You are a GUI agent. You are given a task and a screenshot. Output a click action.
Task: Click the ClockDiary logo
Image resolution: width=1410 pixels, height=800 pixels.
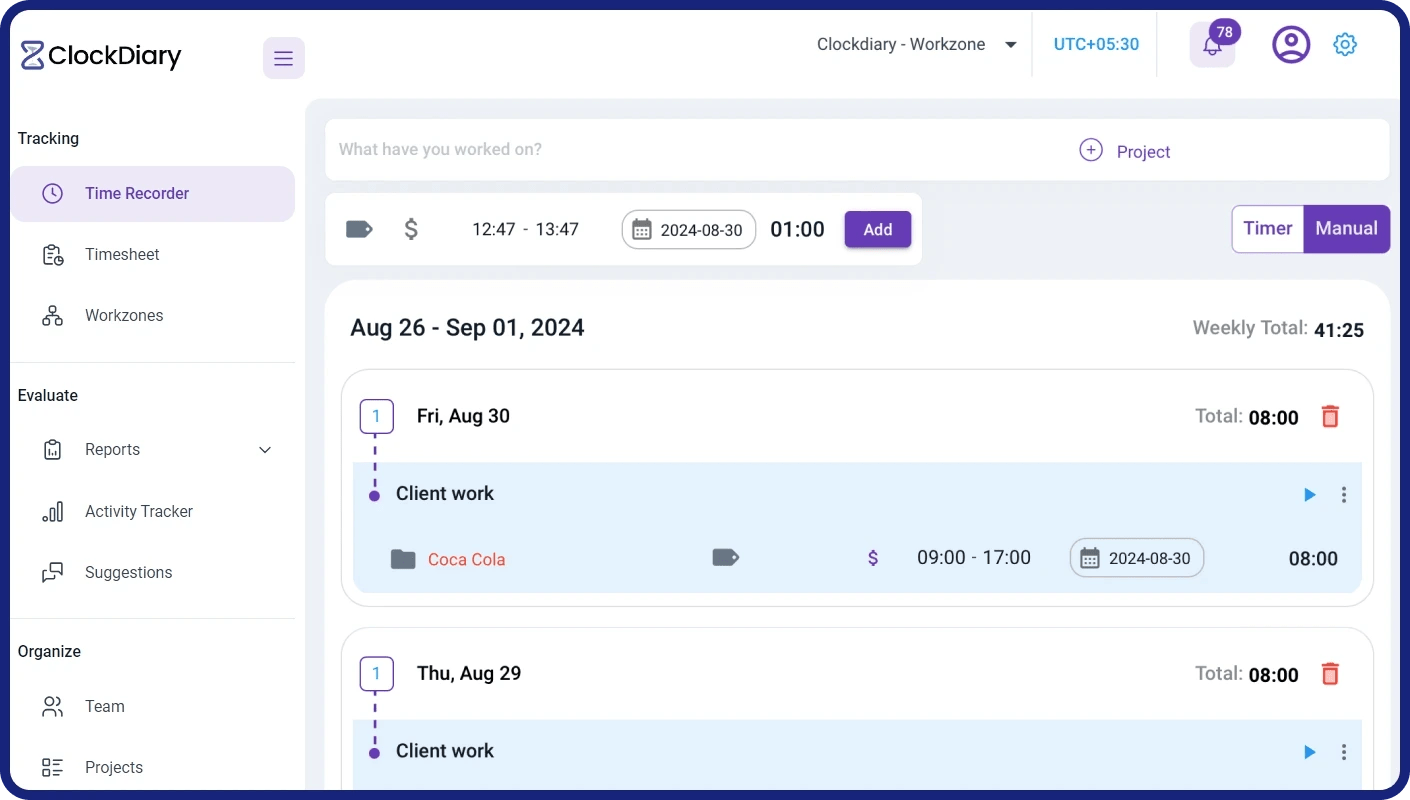[x=101, y=56]
